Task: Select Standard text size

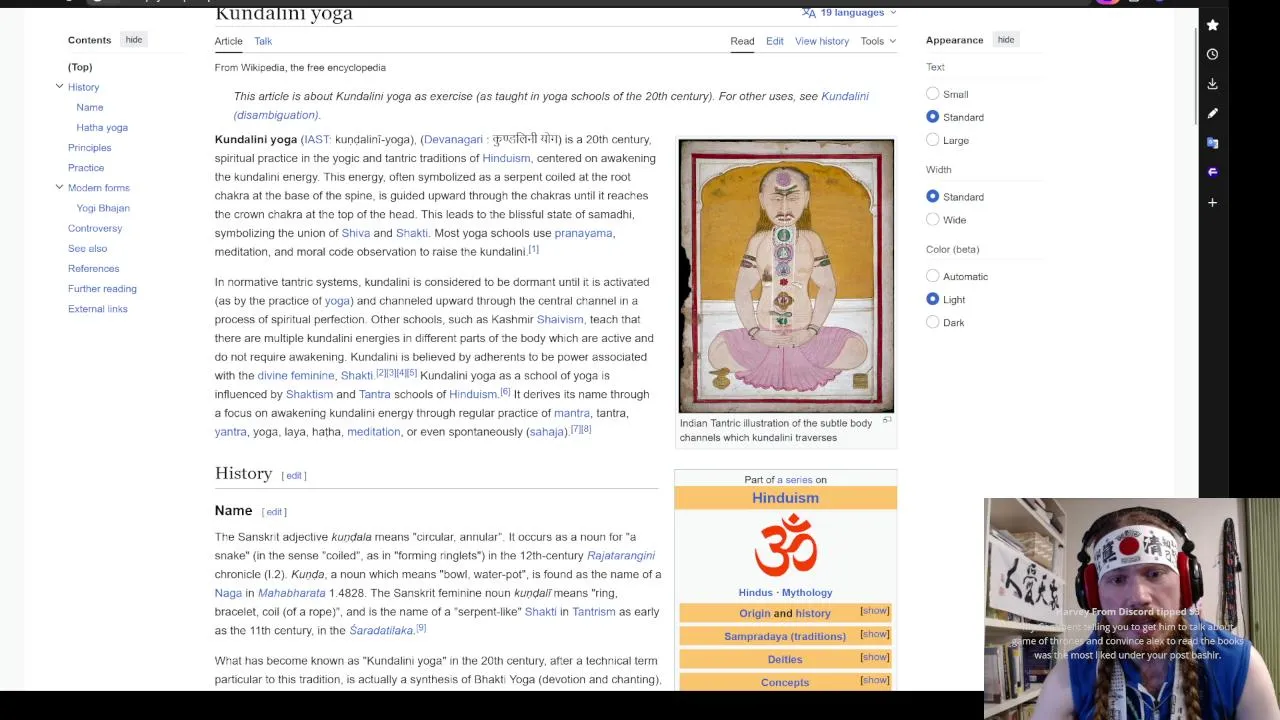Action: click(x=933, y=117)
